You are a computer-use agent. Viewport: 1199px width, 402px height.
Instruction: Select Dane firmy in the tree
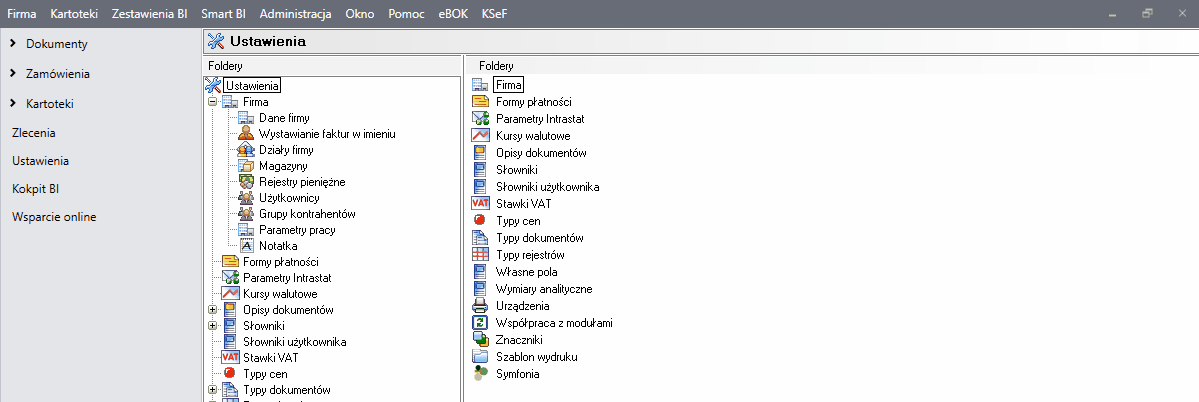[283, 118]
